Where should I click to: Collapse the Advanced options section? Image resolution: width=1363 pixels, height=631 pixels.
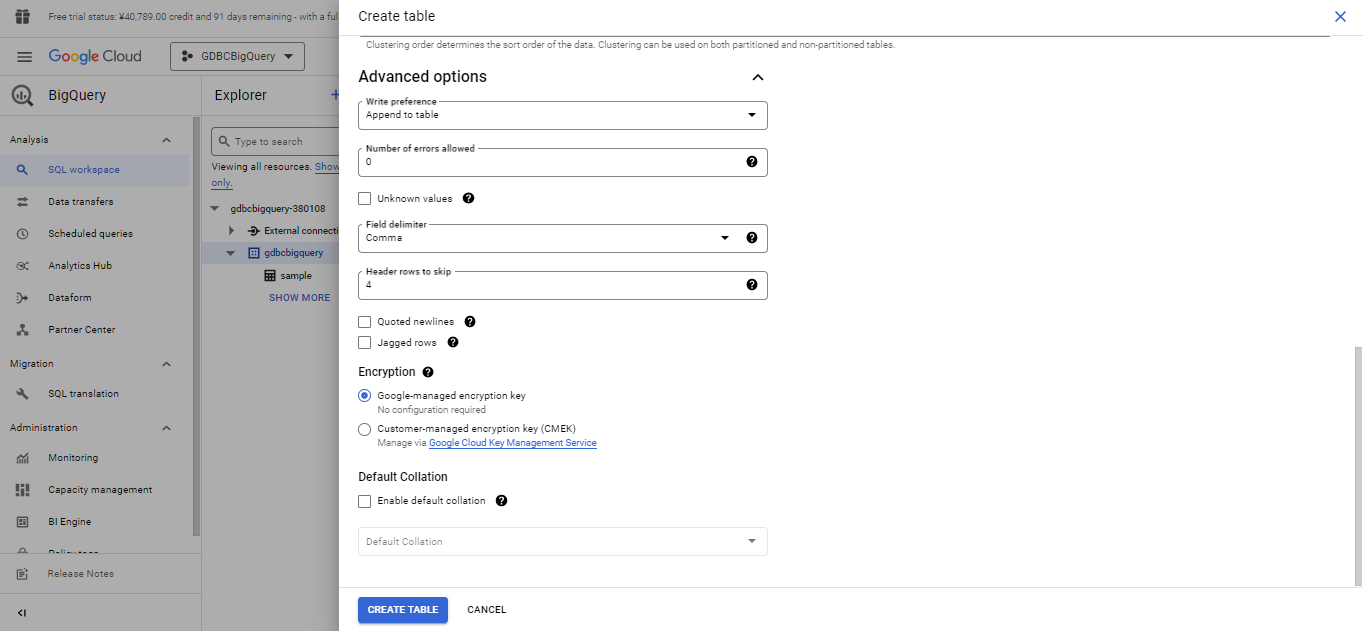pos(757,77)
